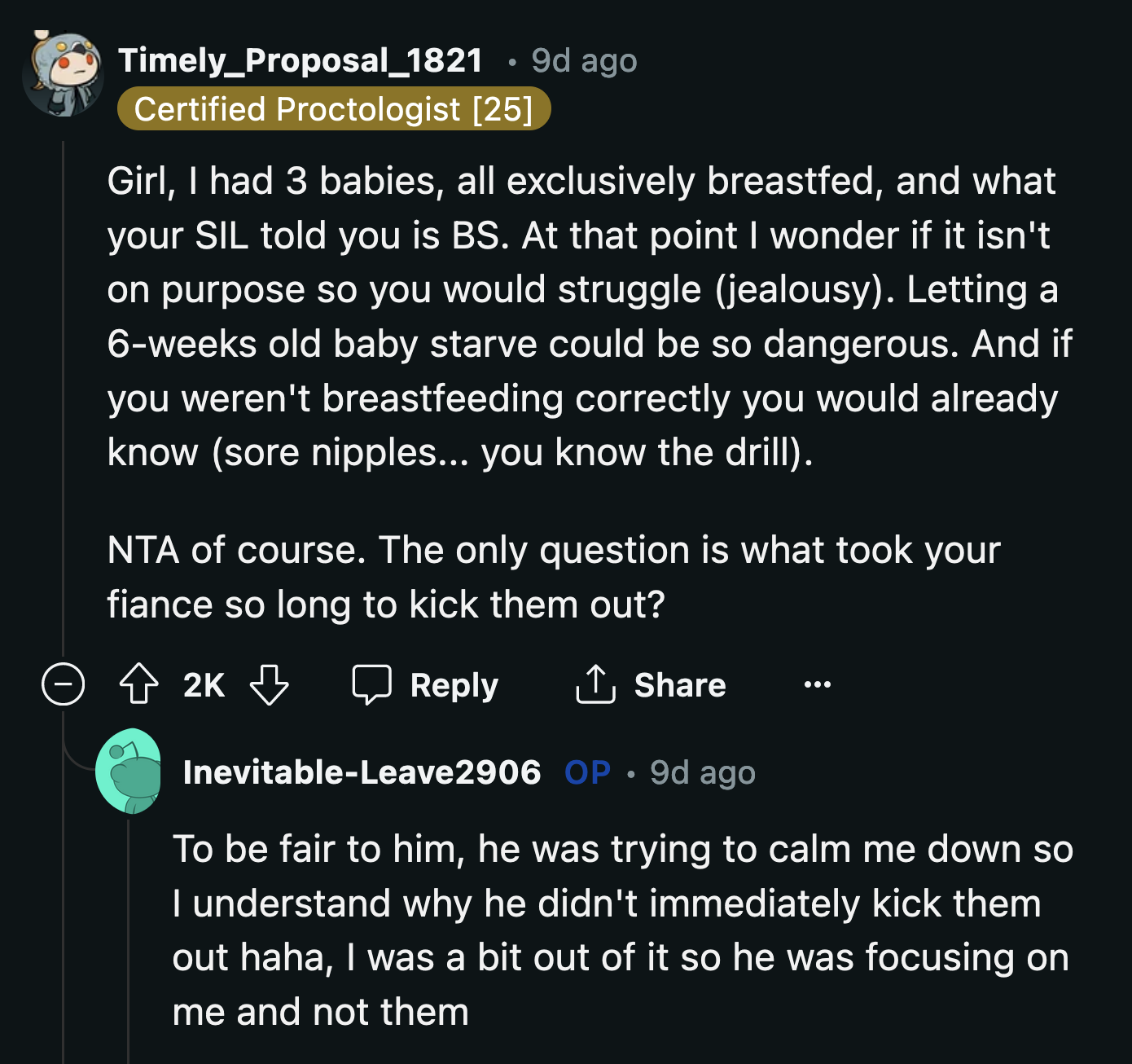Click the 9d ago timestamp on top comment

point(583,59)
